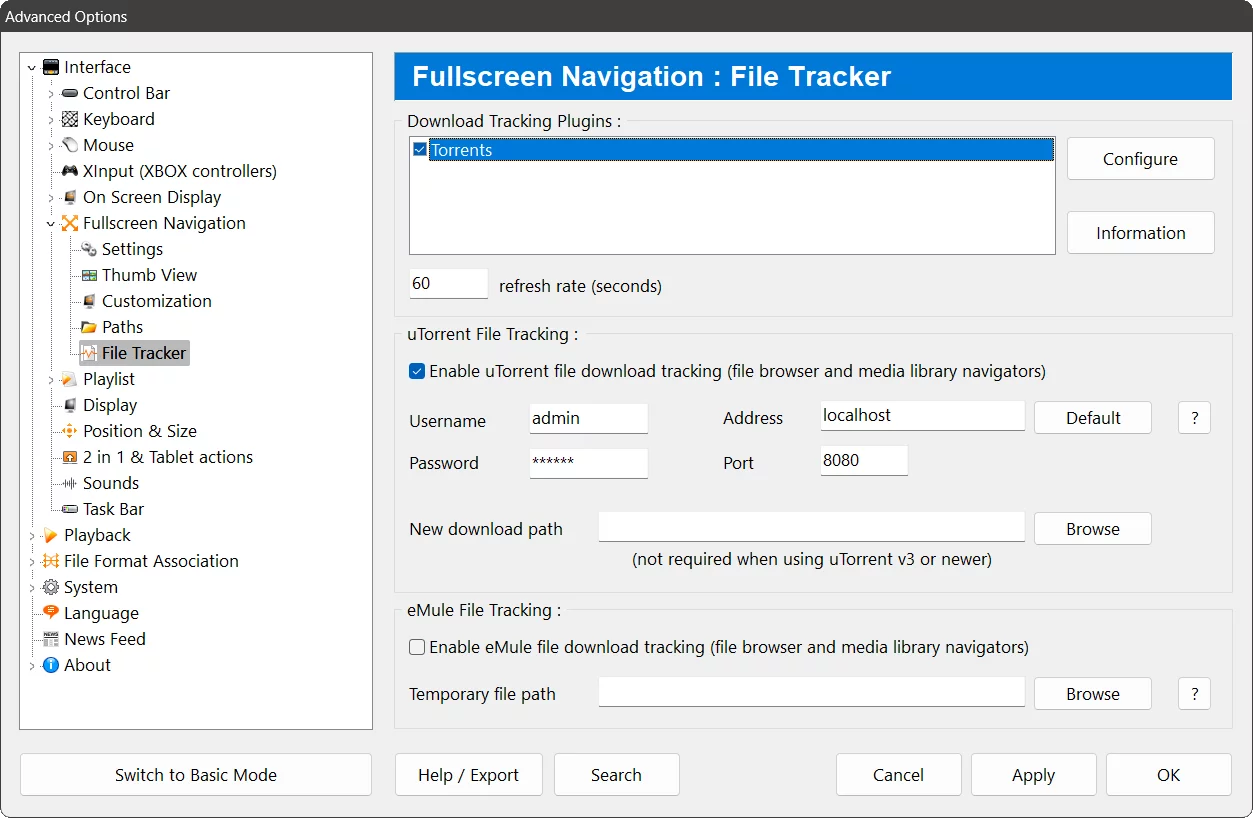Image resolution: width=1253 pixels, height=818 pixels.
Task: Reset address with the Default button
Action: click(x=1093, y=418)
